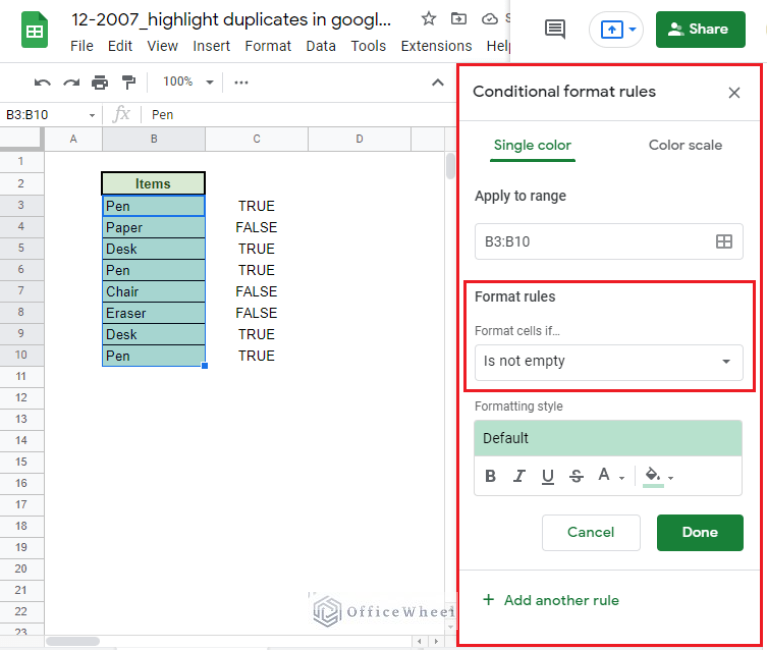Check cloud save status icon
Viewport: 767px width, 650px height.
pyautogui.click(x=489, y=19)
